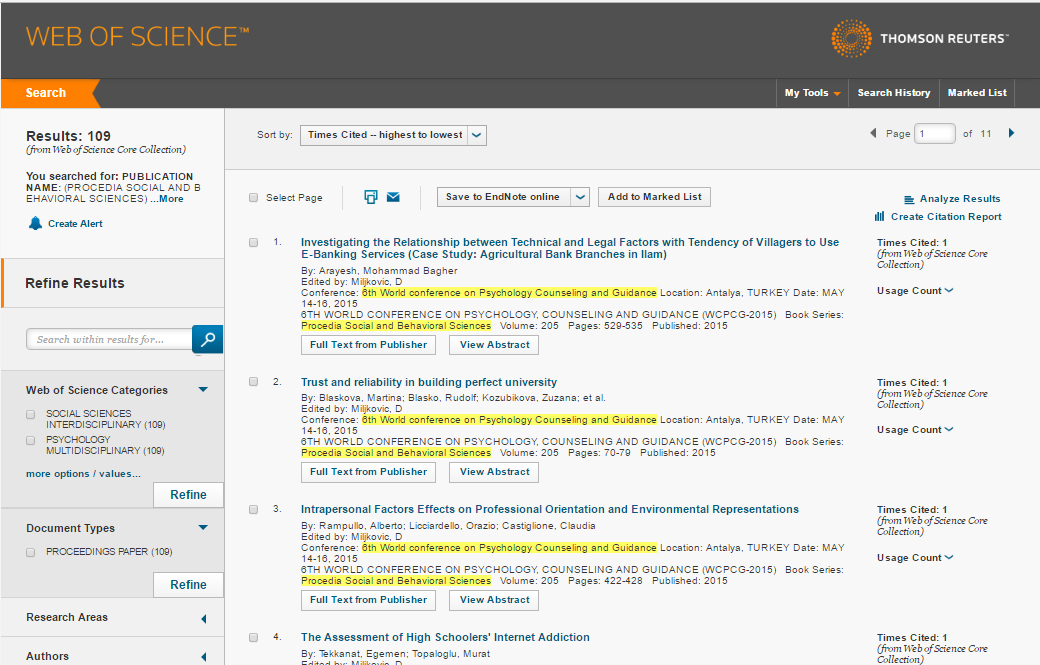Click the email results envelope icon
The image size is (1040, 665).
(393, 197)
